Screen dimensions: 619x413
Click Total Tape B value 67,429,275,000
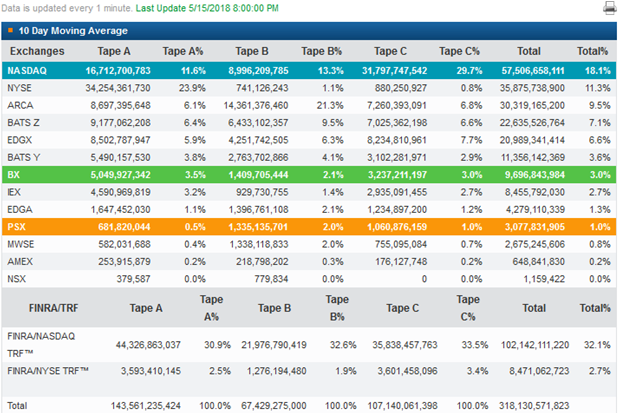click(274, 406)
